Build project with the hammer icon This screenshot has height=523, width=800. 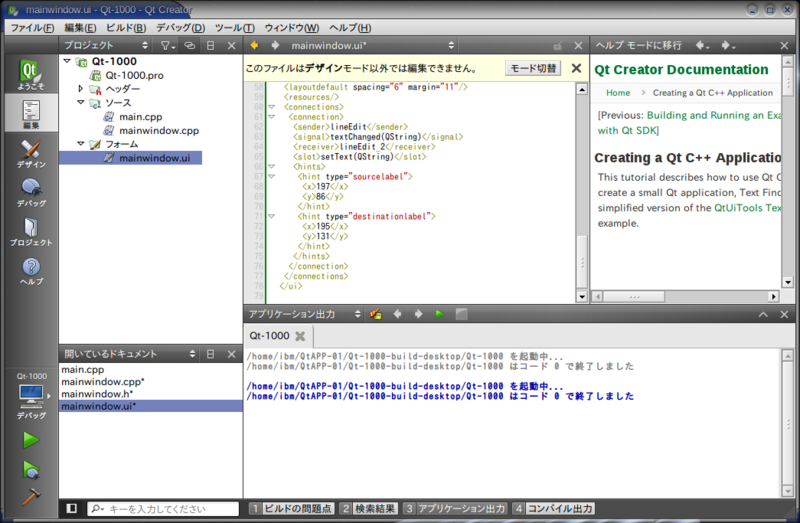[x=31, y=496]
